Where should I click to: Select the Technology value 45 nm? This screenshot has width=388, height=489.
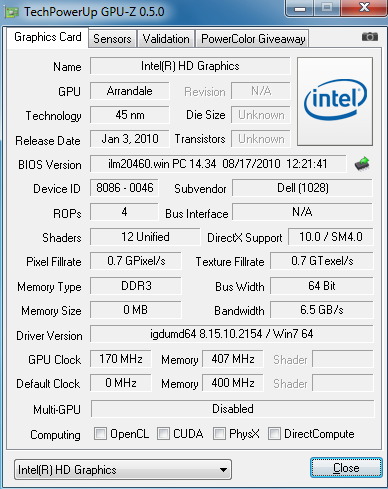130,115
